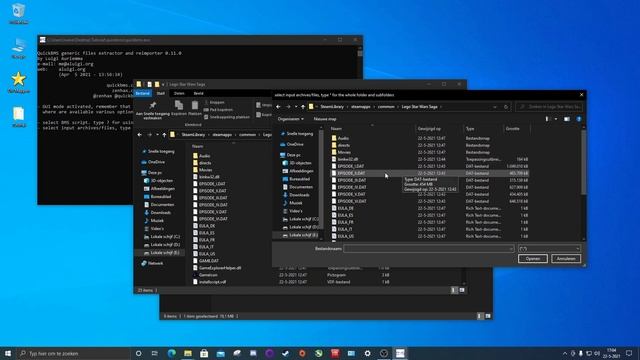
Task: Click the Annuleren button
Action: coord(566,259)
